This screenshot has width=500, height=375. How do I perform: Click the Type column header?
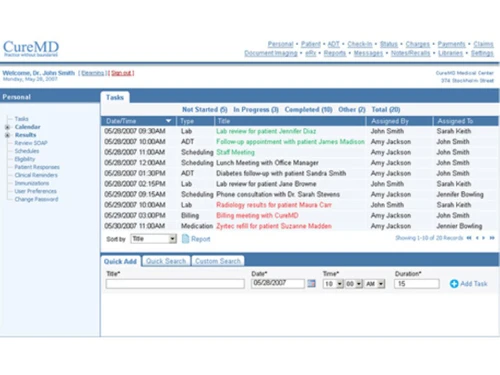pos(195,121)
